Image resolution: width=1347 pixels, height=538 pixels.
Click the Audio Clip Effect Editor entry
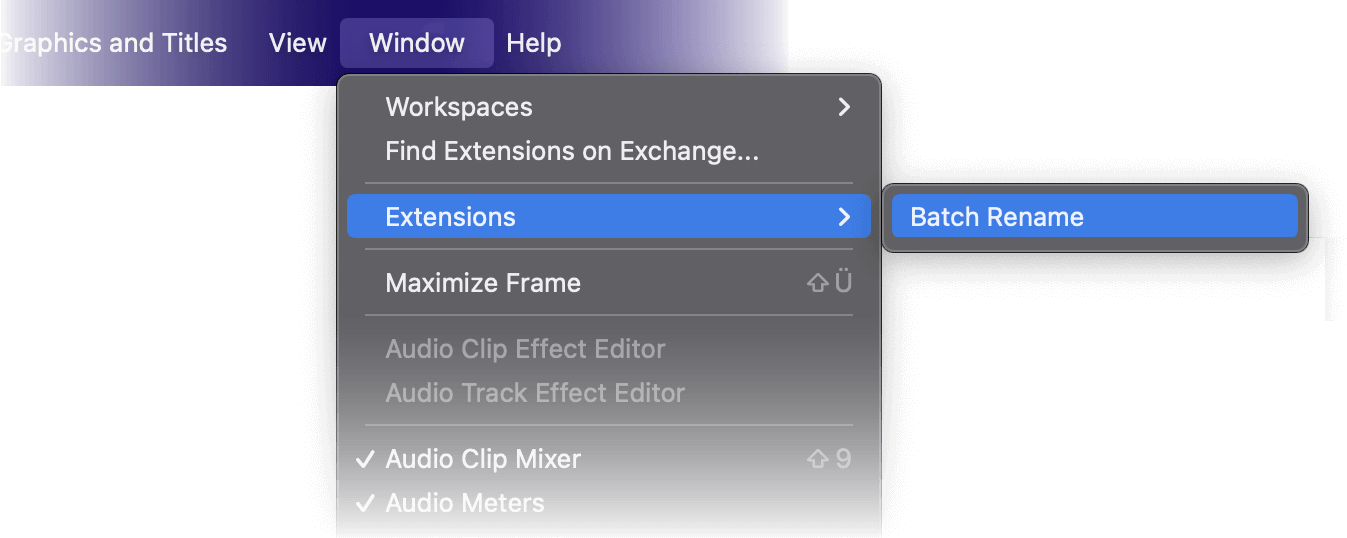tap(525, 349)
